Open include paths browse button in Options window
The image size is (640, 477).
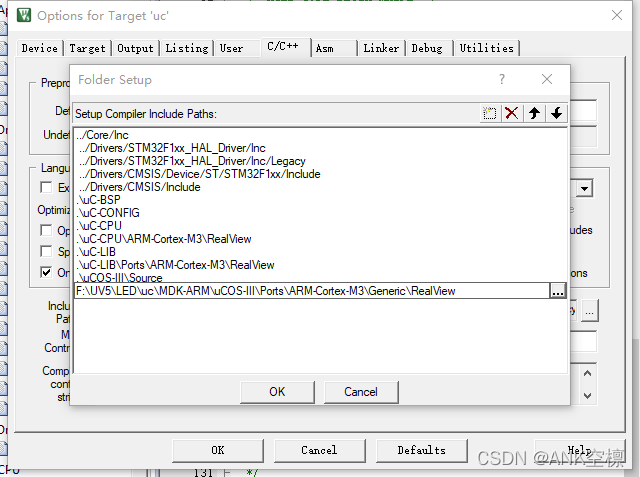[590, 311]
